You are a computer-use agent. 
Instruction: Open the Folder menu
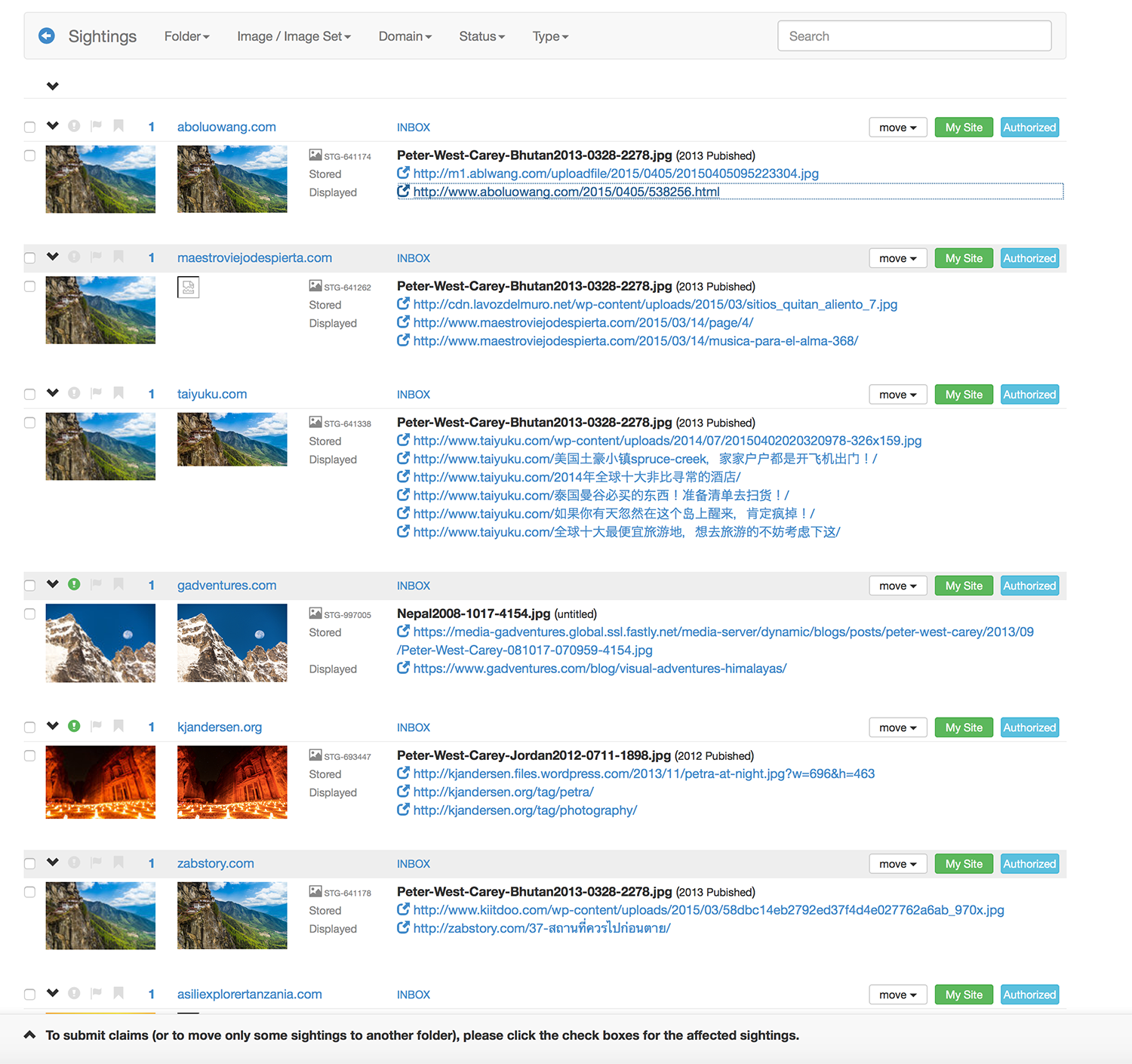187,36
